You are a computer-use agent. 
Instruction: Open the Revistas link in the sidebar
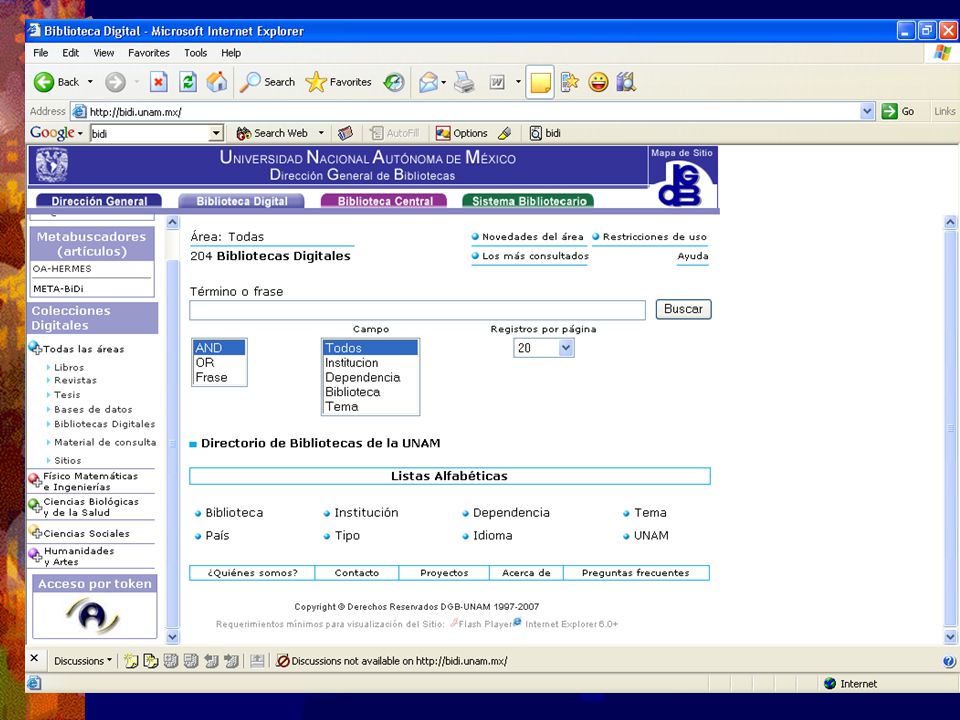coord(75,380)
